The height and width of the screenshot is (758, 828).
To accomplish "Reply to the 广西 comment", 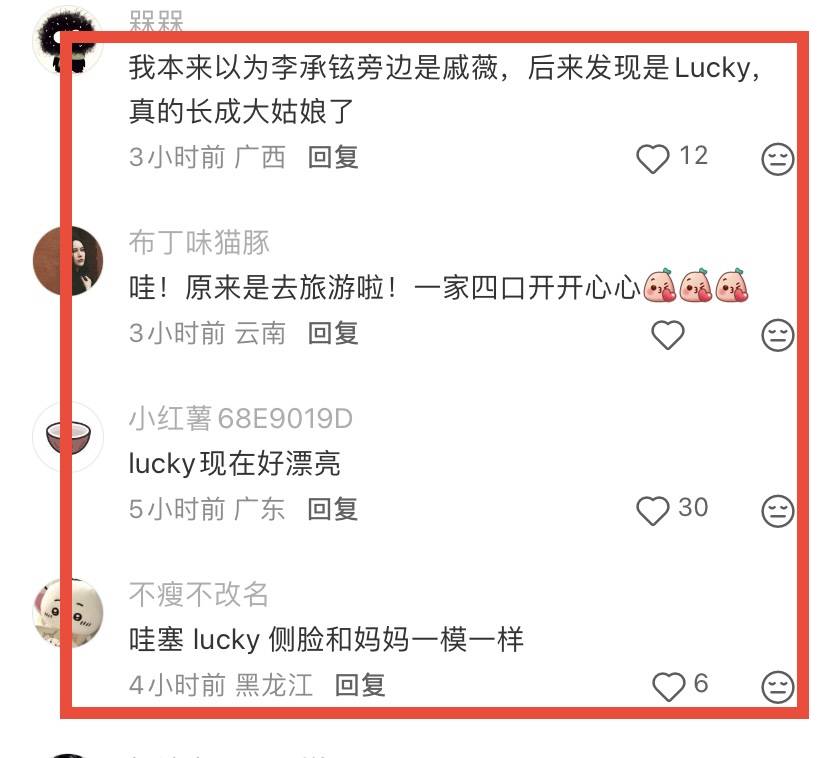I will point(333,157).
